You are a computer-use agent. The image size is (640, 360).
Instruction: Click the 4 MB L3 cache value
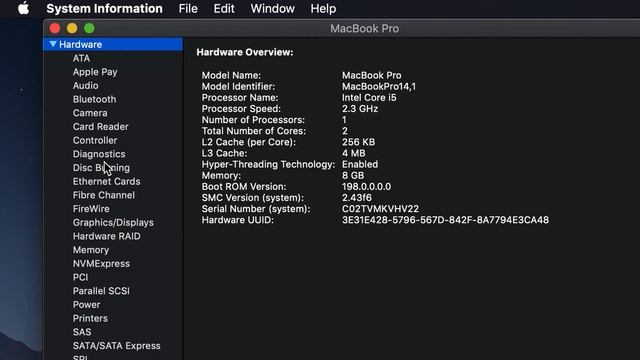[x=353, y=153]
